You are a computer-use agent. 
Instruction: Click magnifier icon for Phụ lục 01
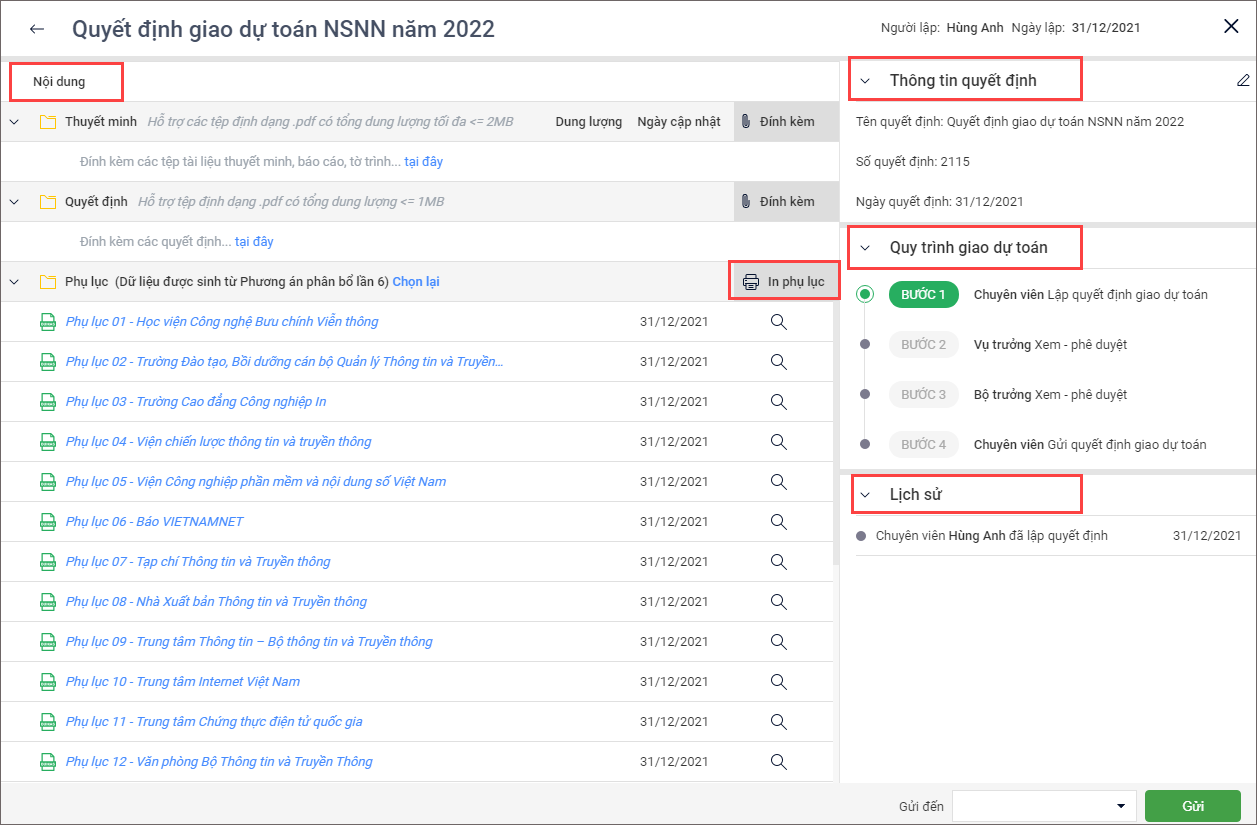pyautogui.click(x=778, y=322)
